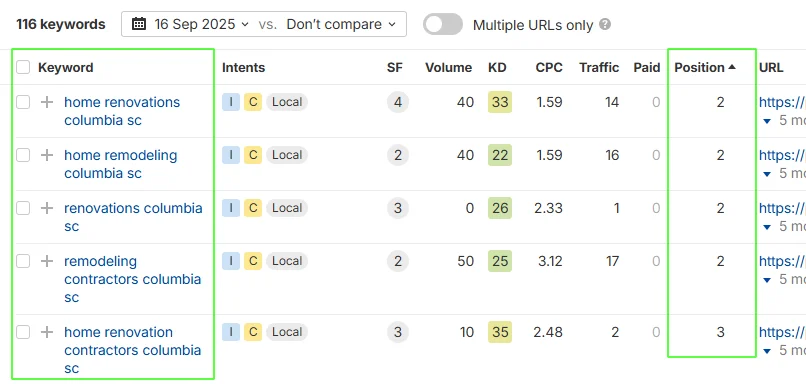The width and height of the screenshot is (806, 384).
Task: Click the plus icon for home renovations columbia sc
Action: (x=47, y=102)
